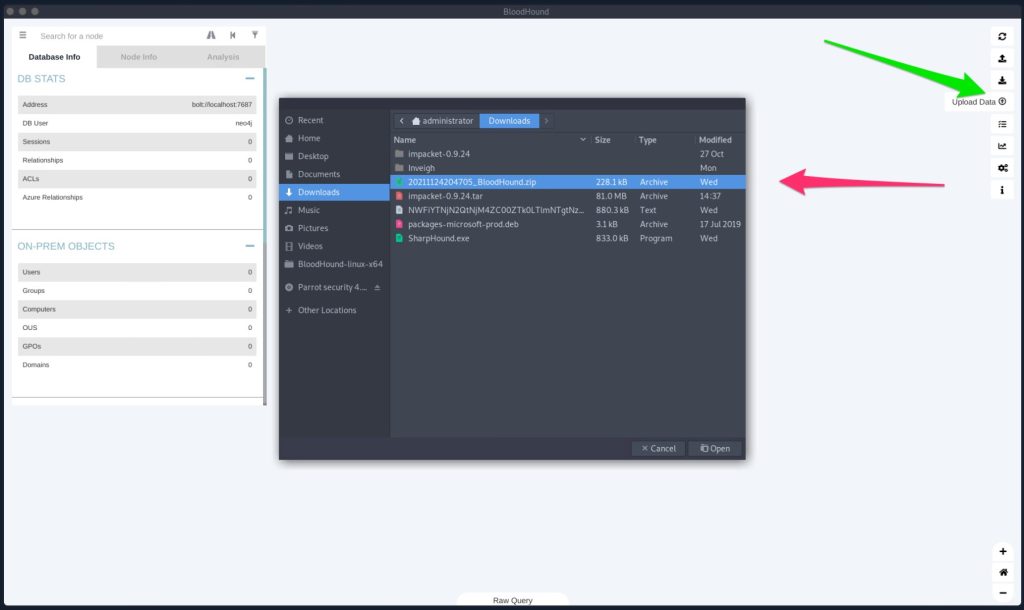Open the About info icon
Viewport: 1024px width, 610px height.
(x=1002, y=190)
